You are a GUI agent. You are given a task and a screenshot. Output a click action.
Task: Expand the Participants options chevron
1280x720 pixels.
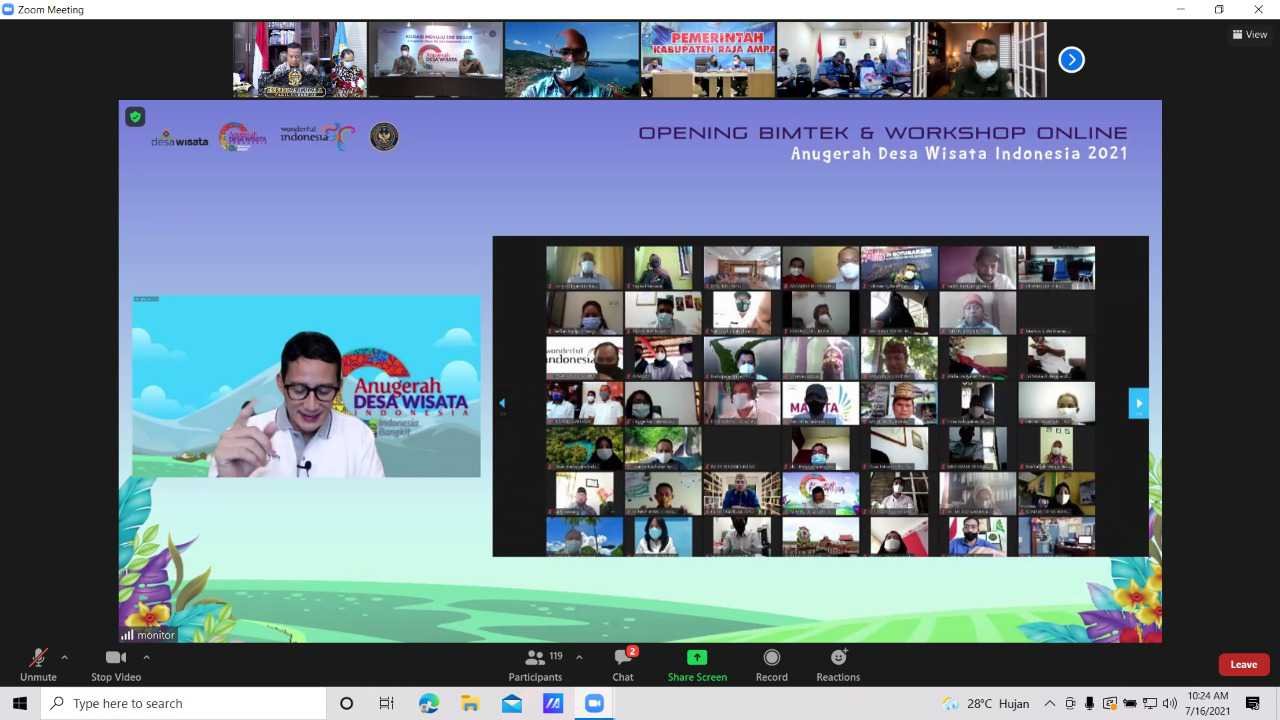579,657
